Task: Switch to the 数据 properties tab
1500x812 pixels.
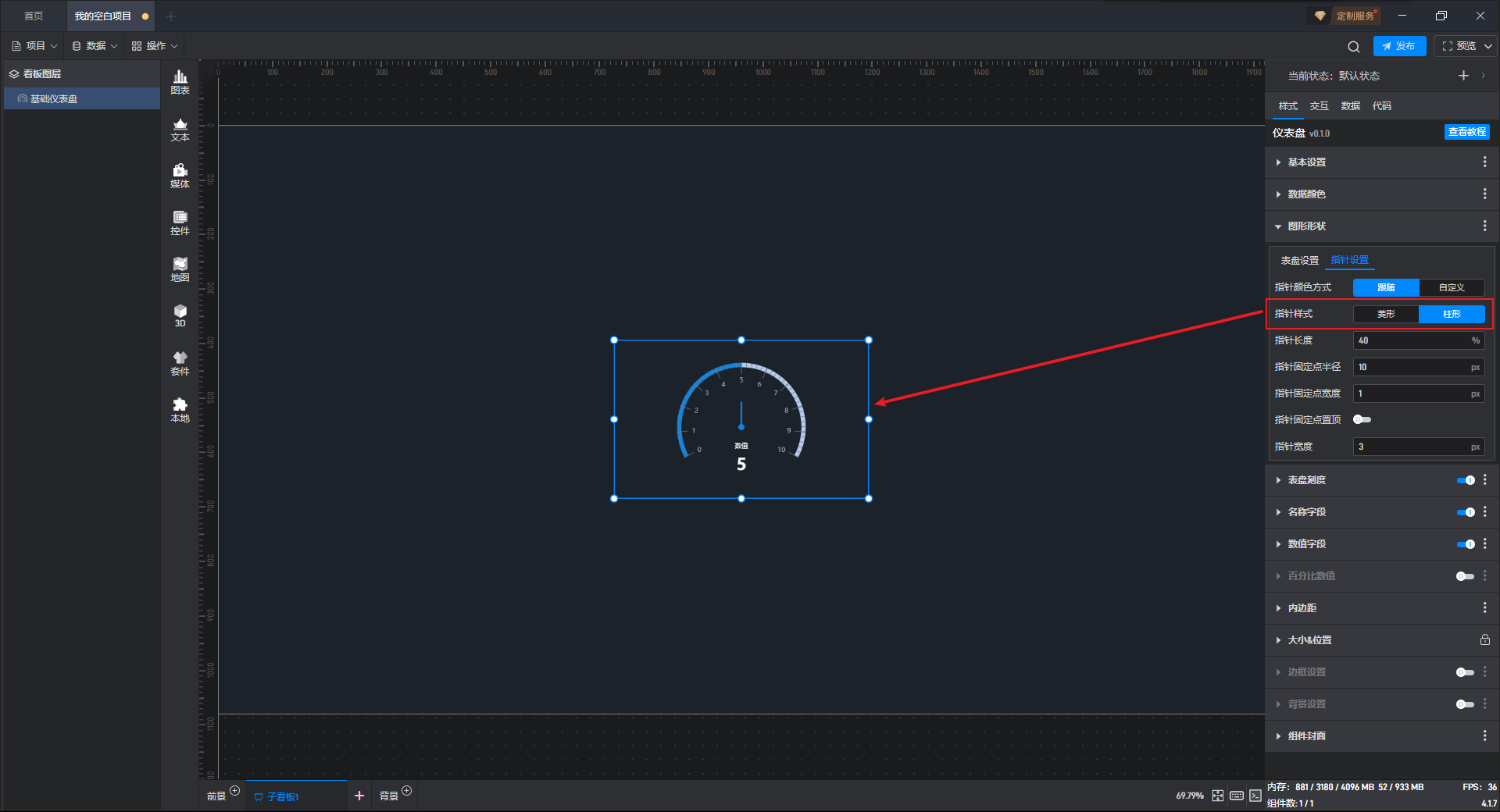Action: (x=1351, y=106)
